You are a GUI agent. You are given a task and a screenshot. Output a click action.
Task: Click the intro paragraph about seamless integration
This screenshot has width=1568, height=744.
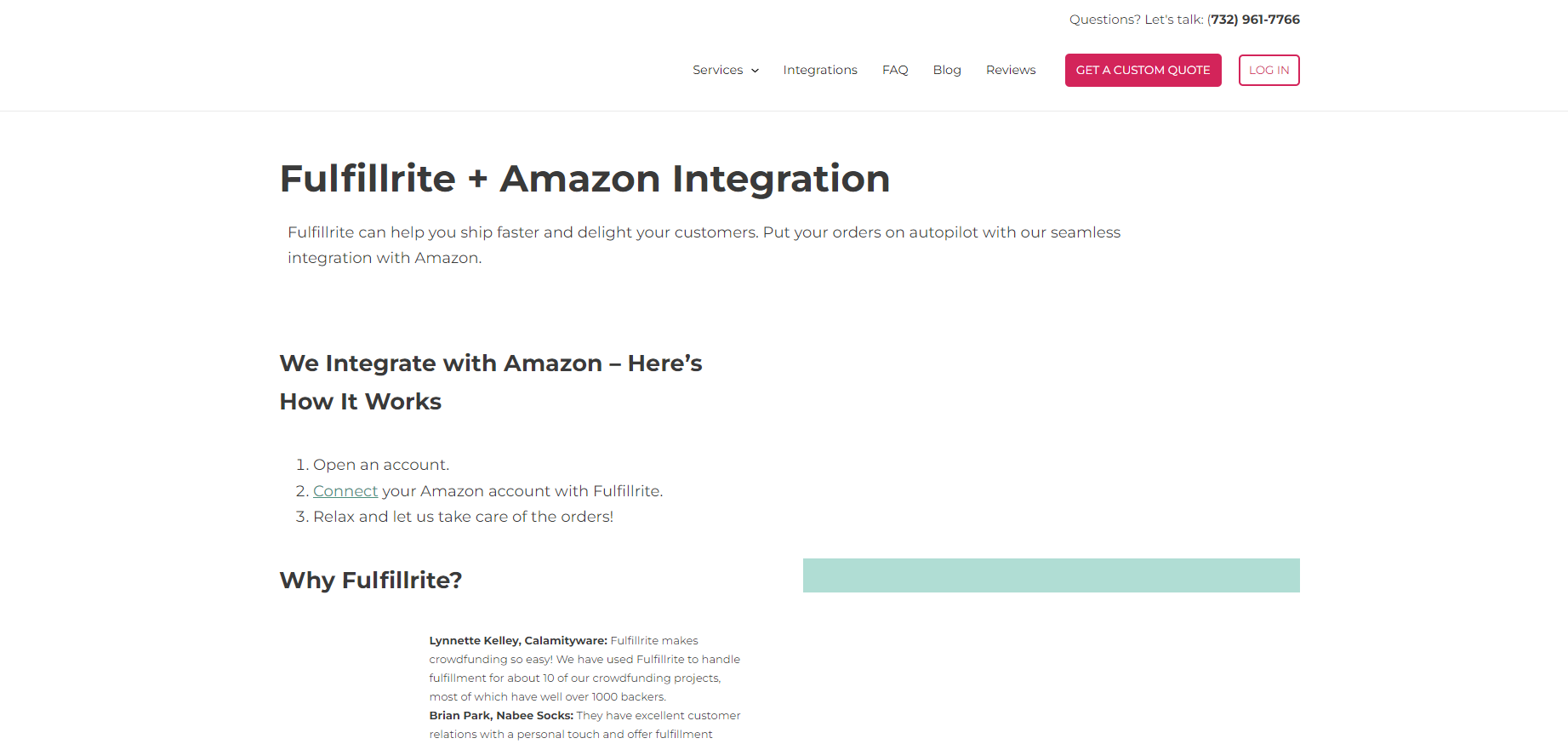pyautogui.click(x=704, y=245)
